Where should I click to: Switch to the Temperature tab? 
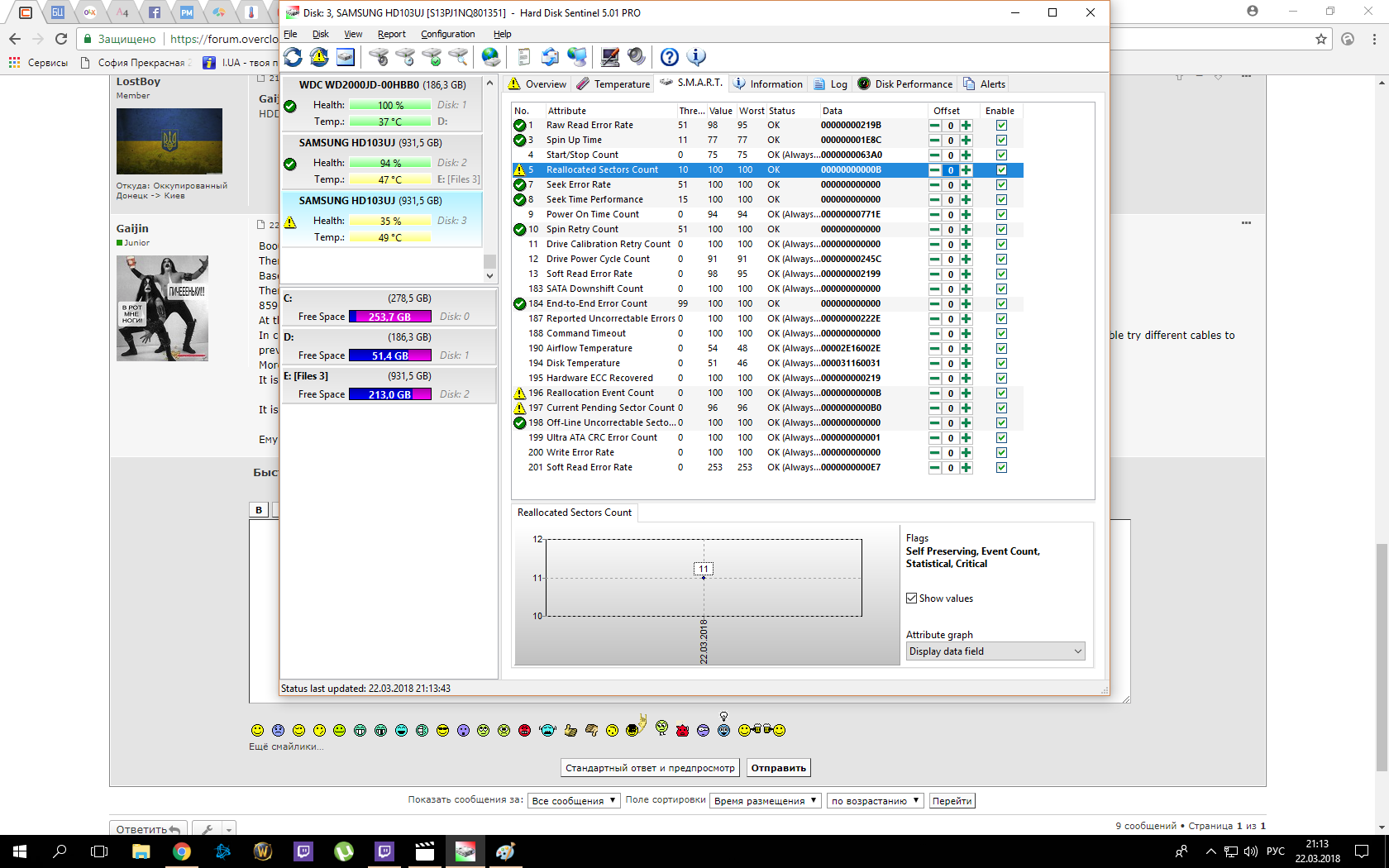coord(613,84)
